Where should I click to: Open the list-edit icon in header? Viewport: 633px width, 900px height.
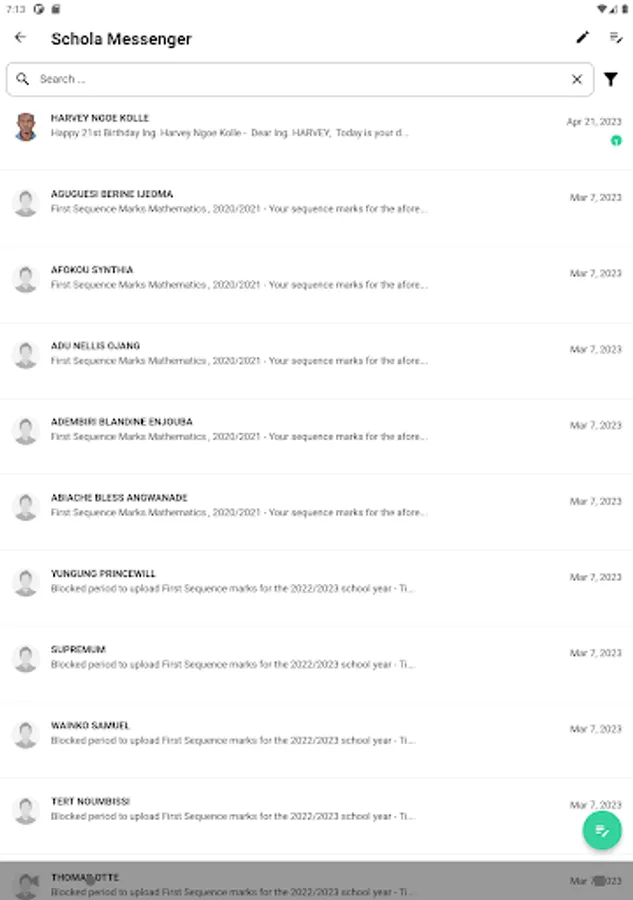(616, 38)
